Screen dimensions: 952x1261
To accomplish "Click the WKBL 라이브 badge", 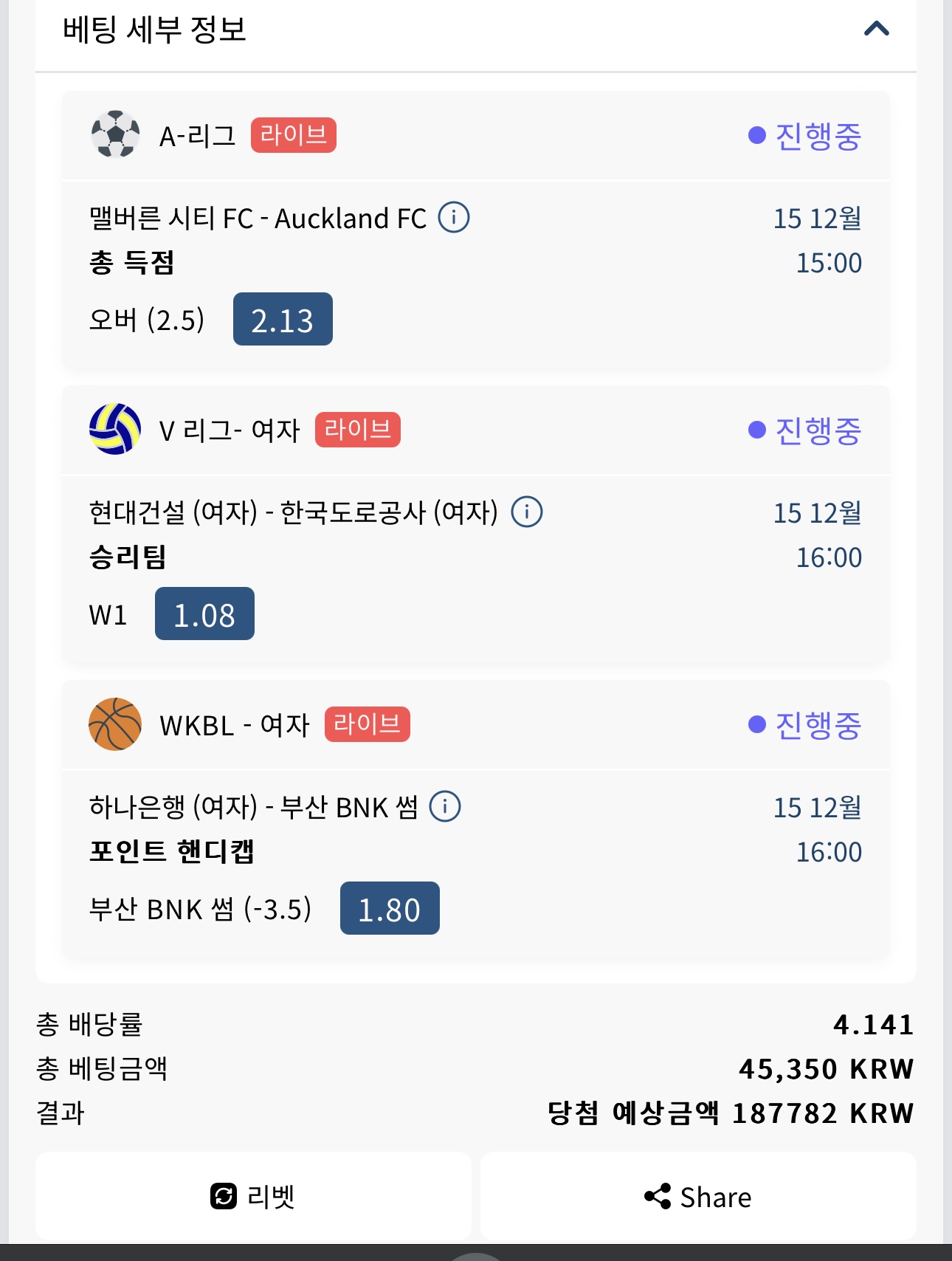I will coord(367,724).
